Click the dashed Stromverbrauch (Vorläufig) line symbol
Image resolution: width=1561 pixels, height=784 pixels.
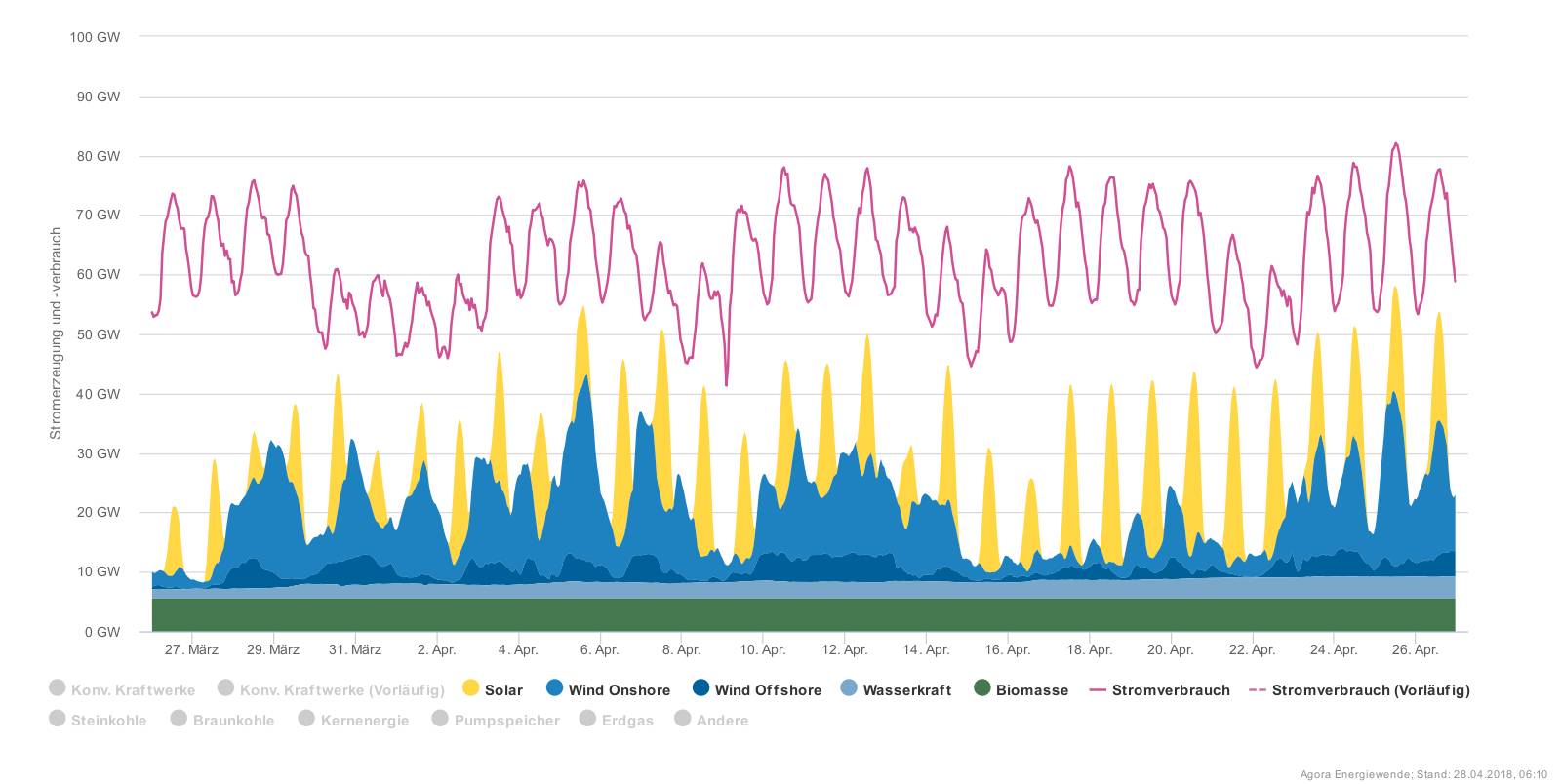tap(1257, 690)
